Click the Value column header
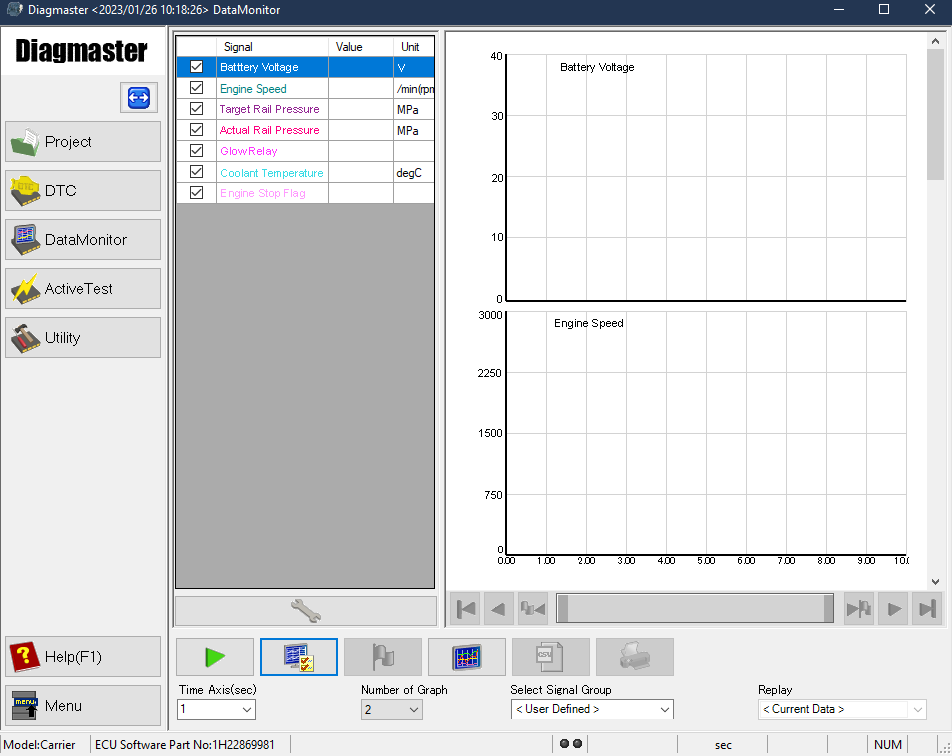 pos(361,47)
